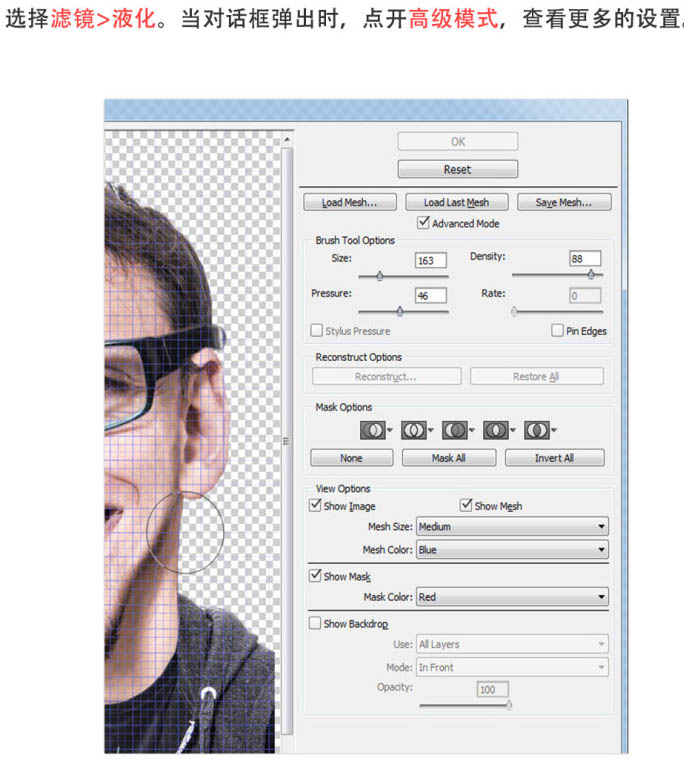Open the Mask Color dropdown set to Red
The image size is (684, 759).
(512, 597)
